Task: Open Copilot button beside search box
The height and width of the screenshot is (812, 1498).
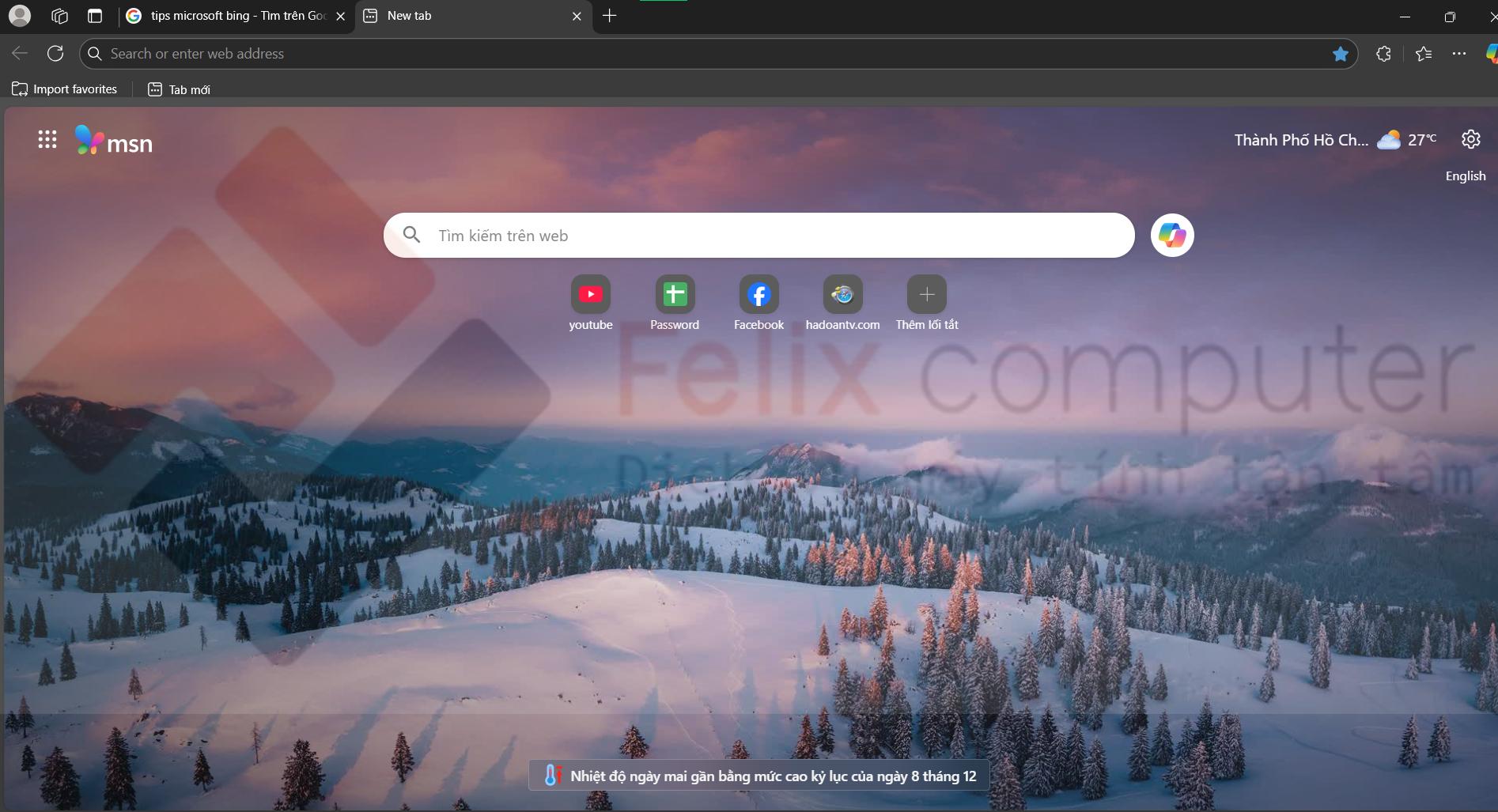Action: click(1171, 236)
